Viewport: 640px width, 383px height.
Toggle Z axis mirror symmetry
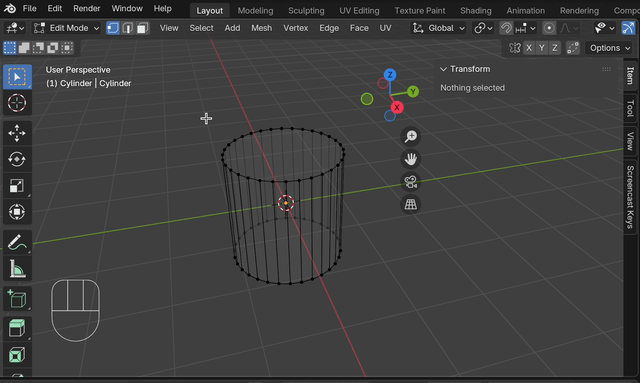pyautogui.click(x=555, y=48)
